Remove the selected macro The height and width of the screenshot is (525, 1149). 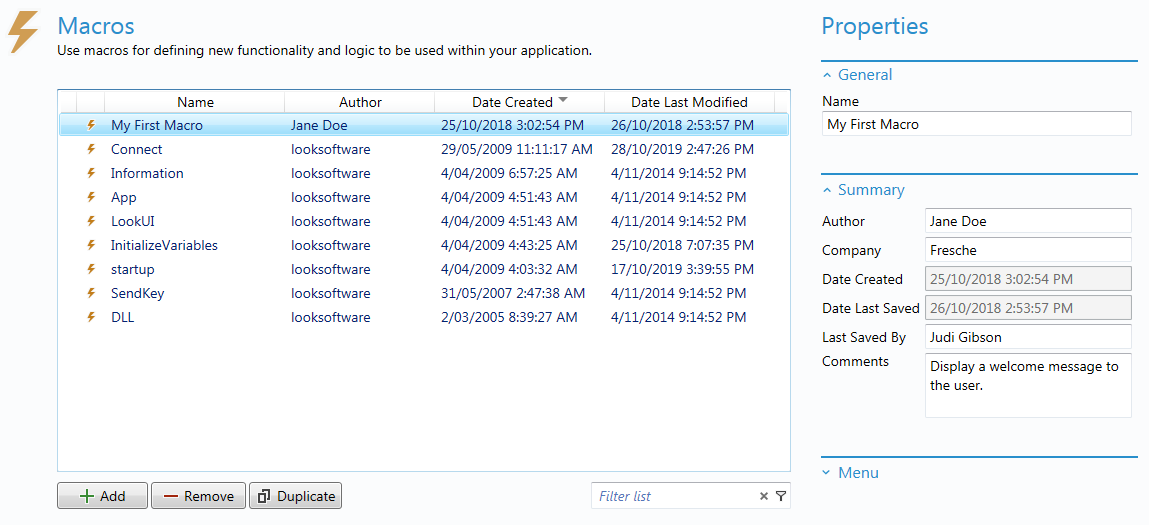point(198,496)
